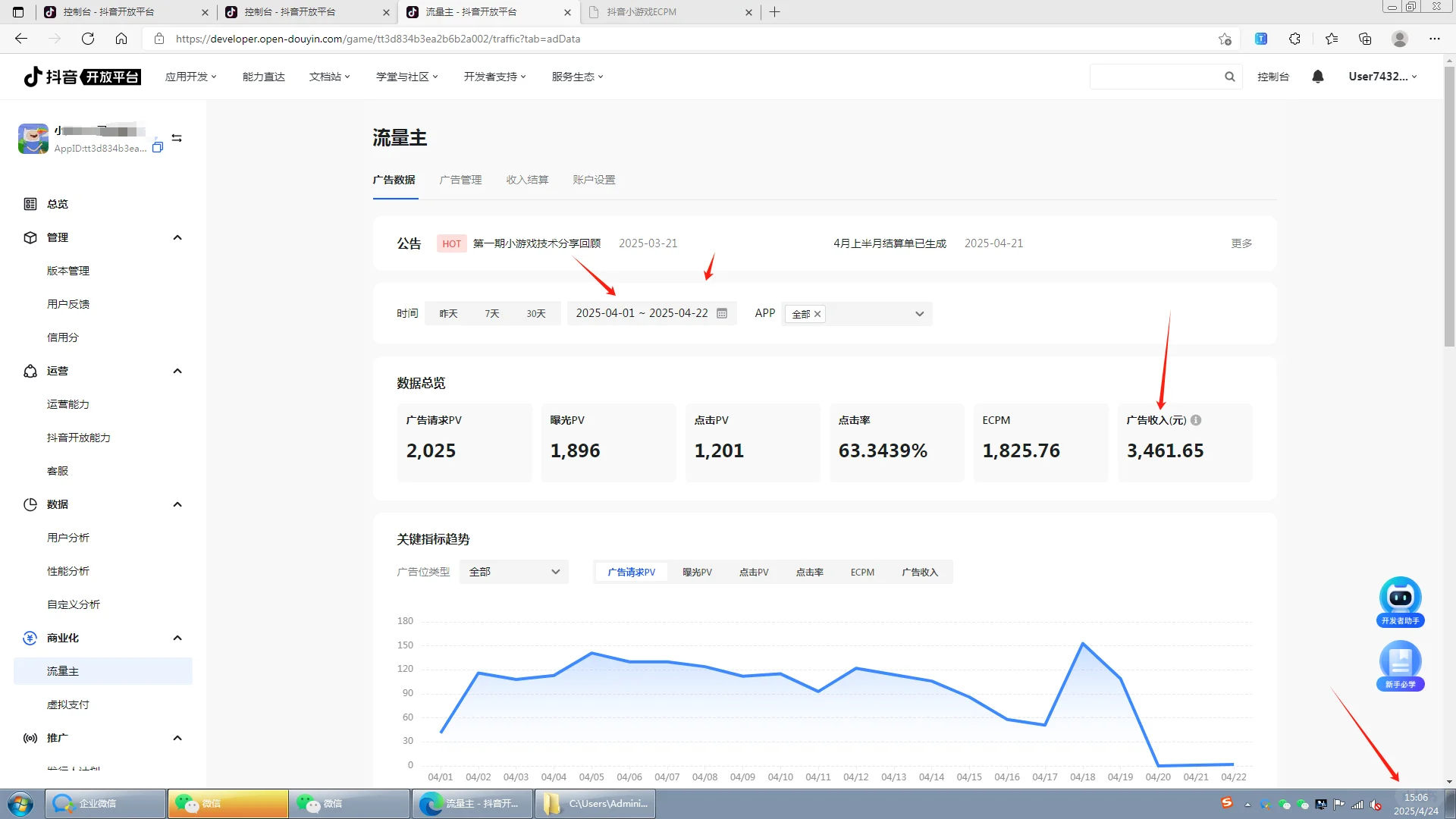Open the 广告管理 tab
This screenshot has height=819, width=1456.
point(460,180)
